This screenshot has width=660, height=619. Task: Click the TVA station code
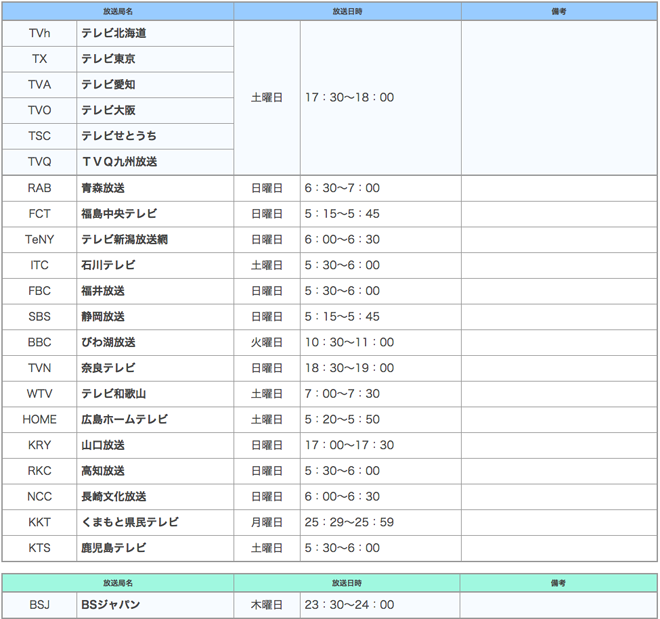pyautogui.click(x=40, y=85)
